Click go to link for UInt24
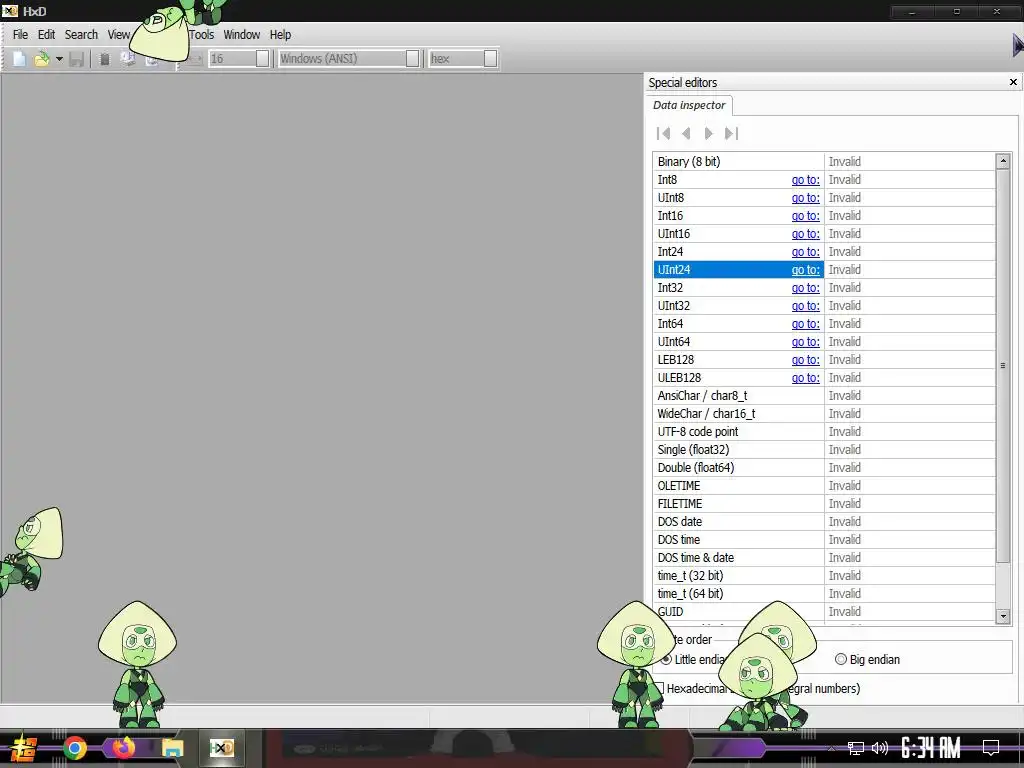This screenshot has width=1024, height=768. pyautogui.click(x=805, y=270)
